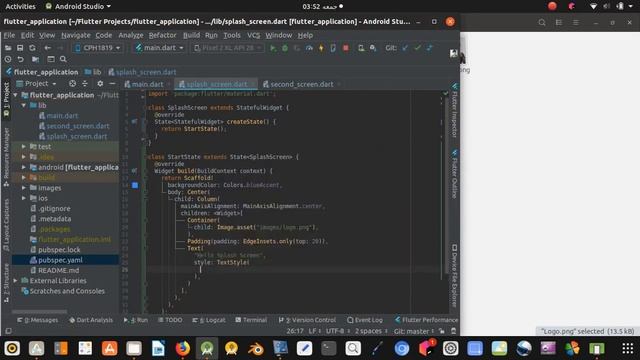The width and height of the screenshot is (640, 360).
Task: Click the Project panel horizontal scrollbar
Action: tap(40, 312)
